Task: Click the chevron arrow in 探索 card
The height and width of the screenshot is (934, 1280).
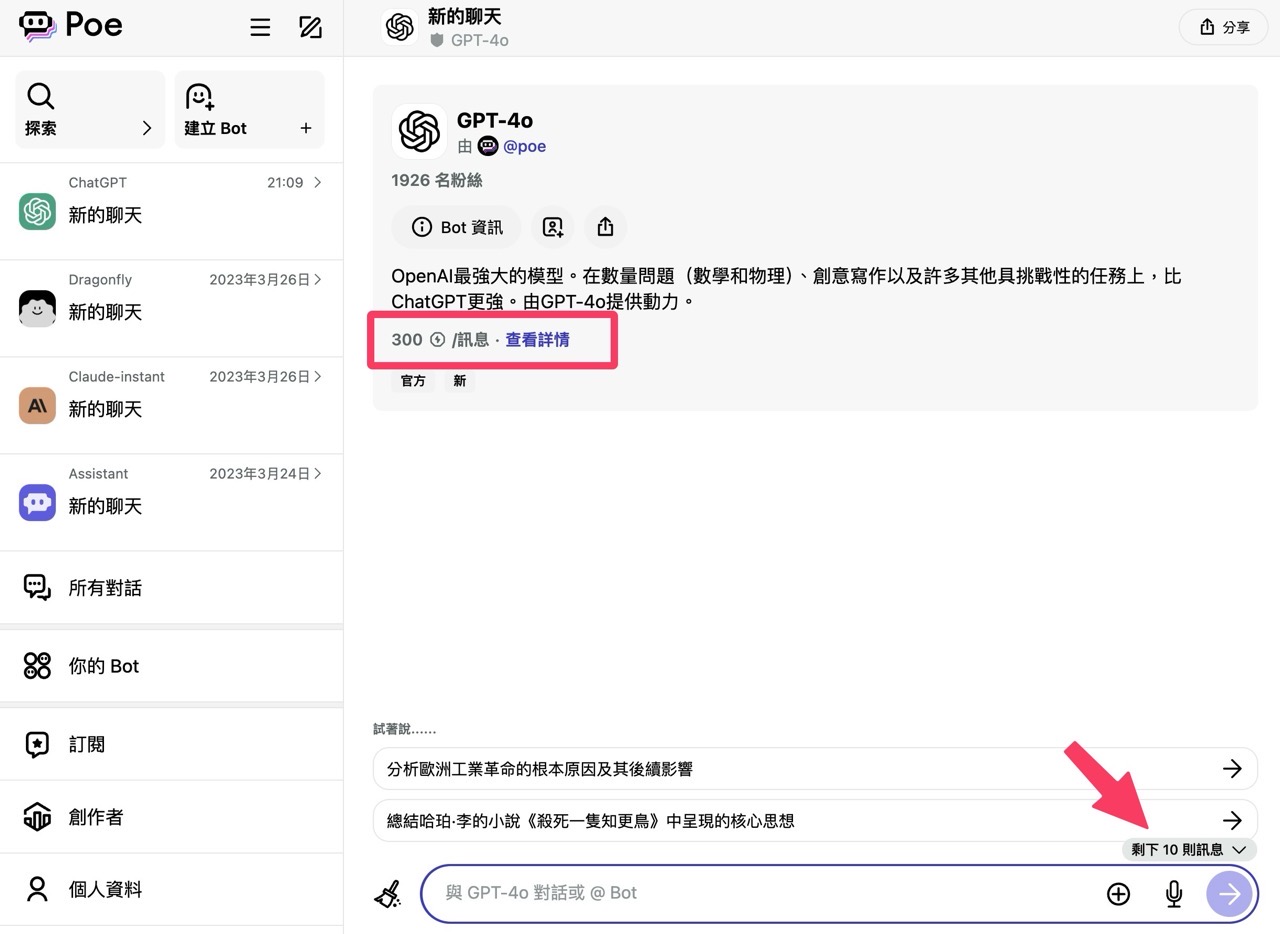Action: click(x=147, y=128)
